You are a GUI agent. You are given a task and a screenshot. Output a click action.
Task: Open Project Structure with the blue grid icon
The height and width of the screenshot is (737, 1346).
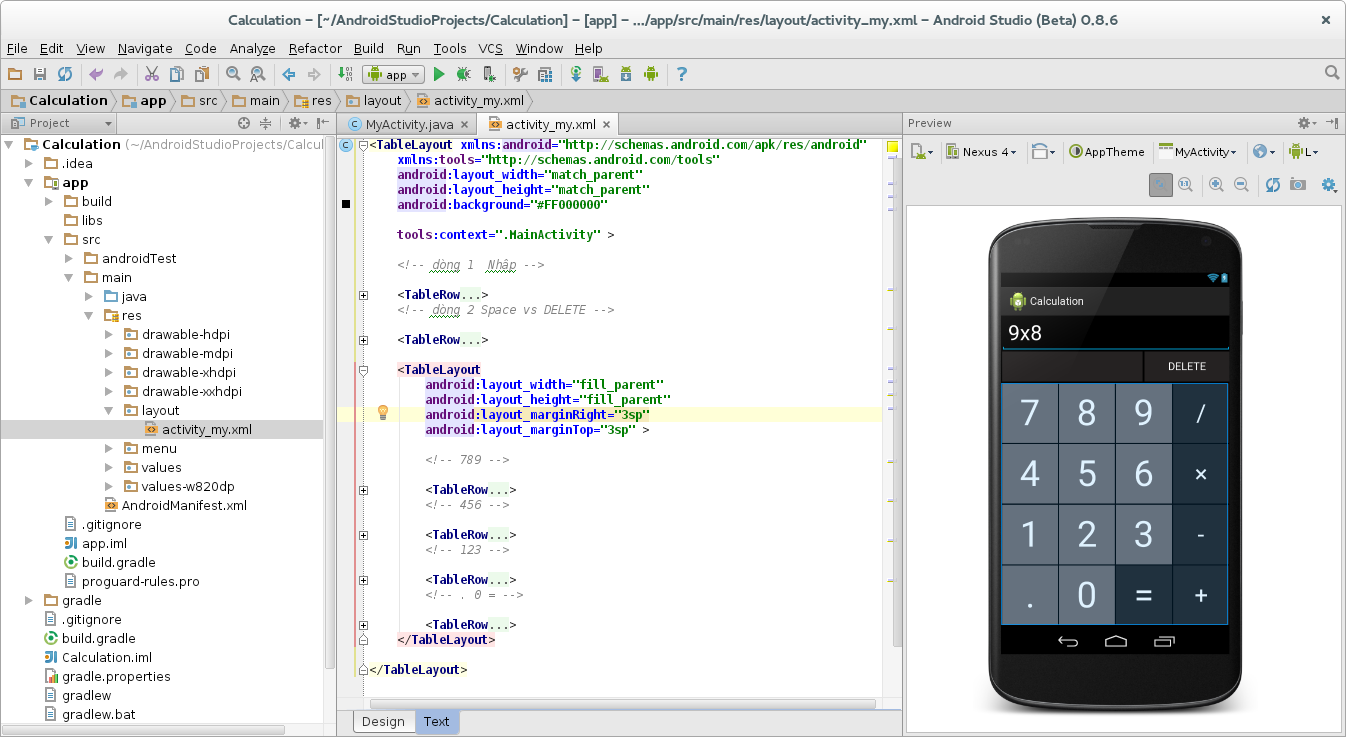click(545, 73)
